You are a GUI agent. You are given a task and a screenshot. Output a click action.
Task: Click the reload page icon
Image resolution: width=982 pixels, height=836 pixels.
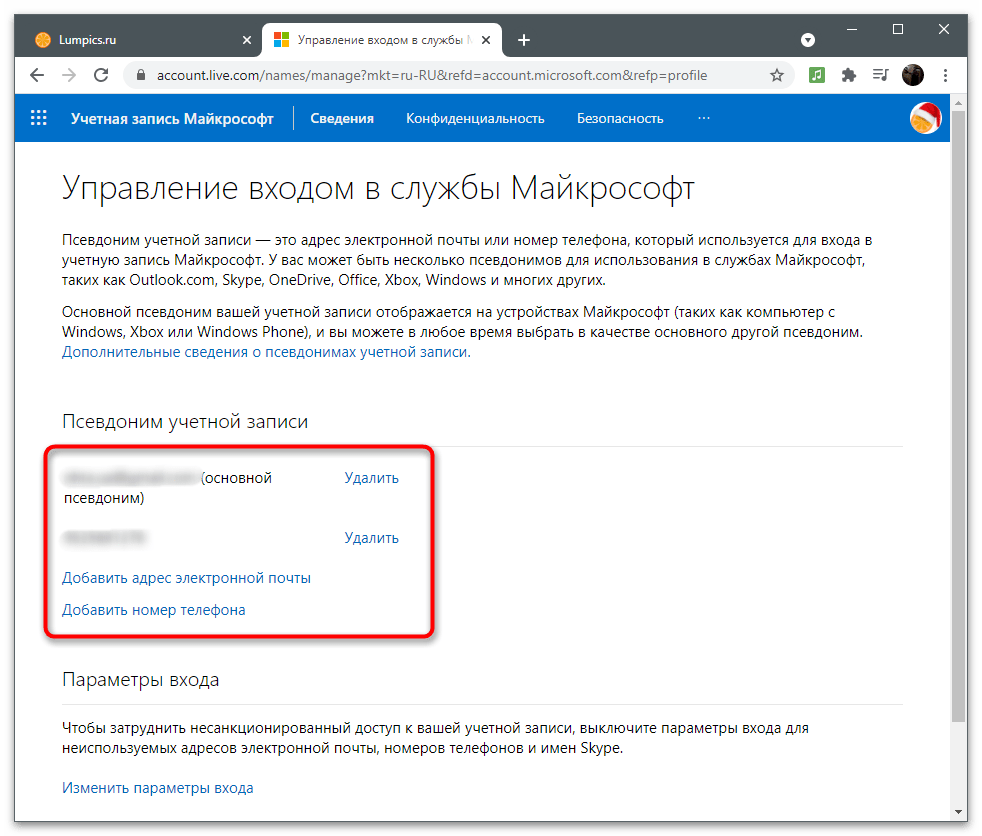click(100, 75)
